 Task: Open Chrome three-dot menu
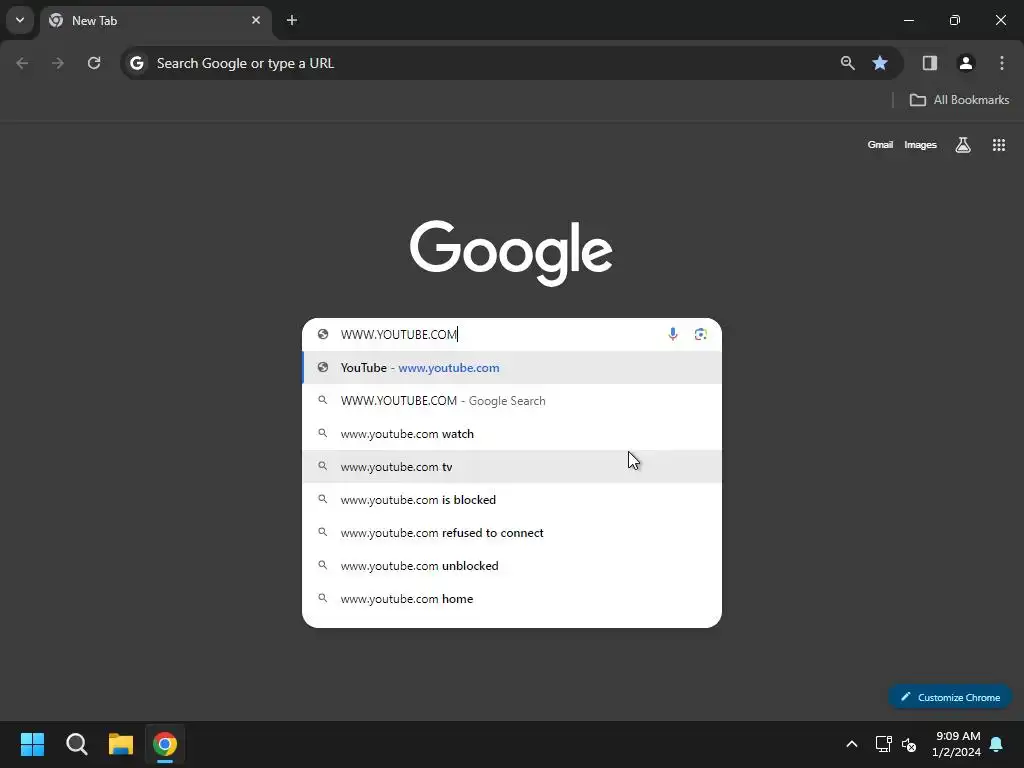1002,63
